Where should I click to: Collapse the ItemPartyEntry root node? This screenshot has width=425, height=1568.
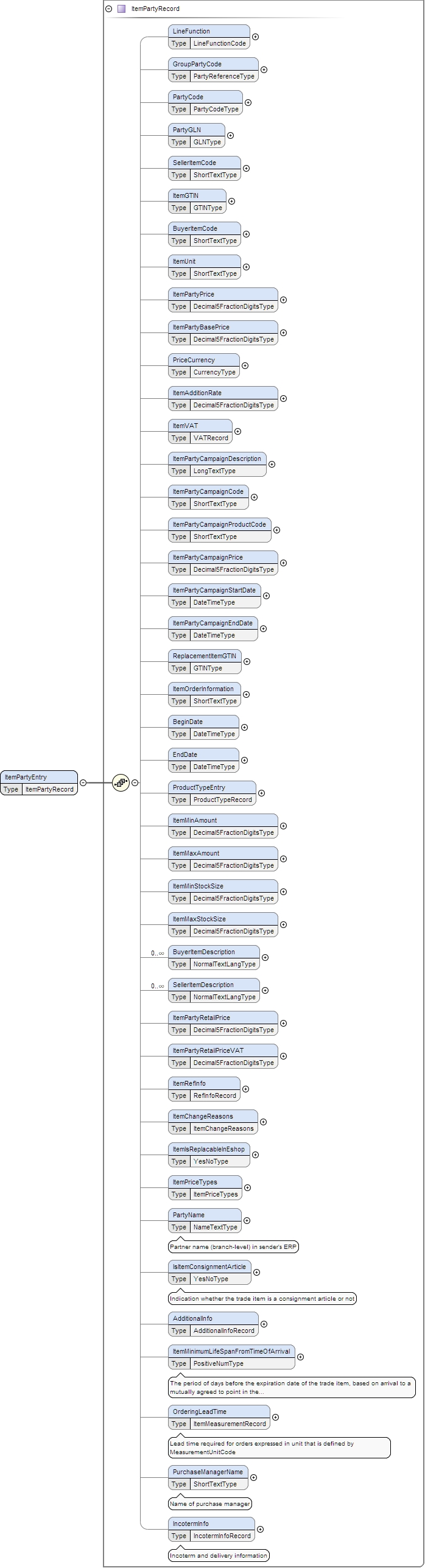point(83,782)
